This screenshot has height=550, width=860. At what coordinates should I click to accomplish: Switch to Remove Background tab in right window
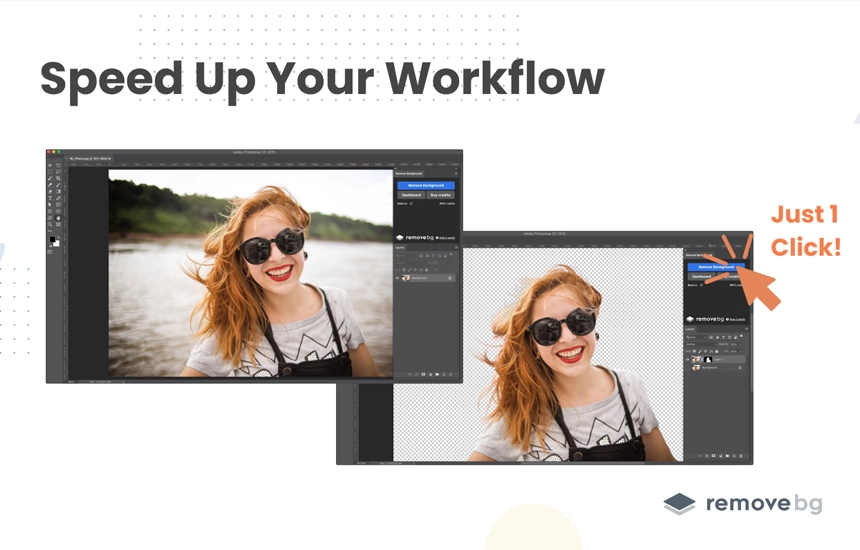click(699, 255)
